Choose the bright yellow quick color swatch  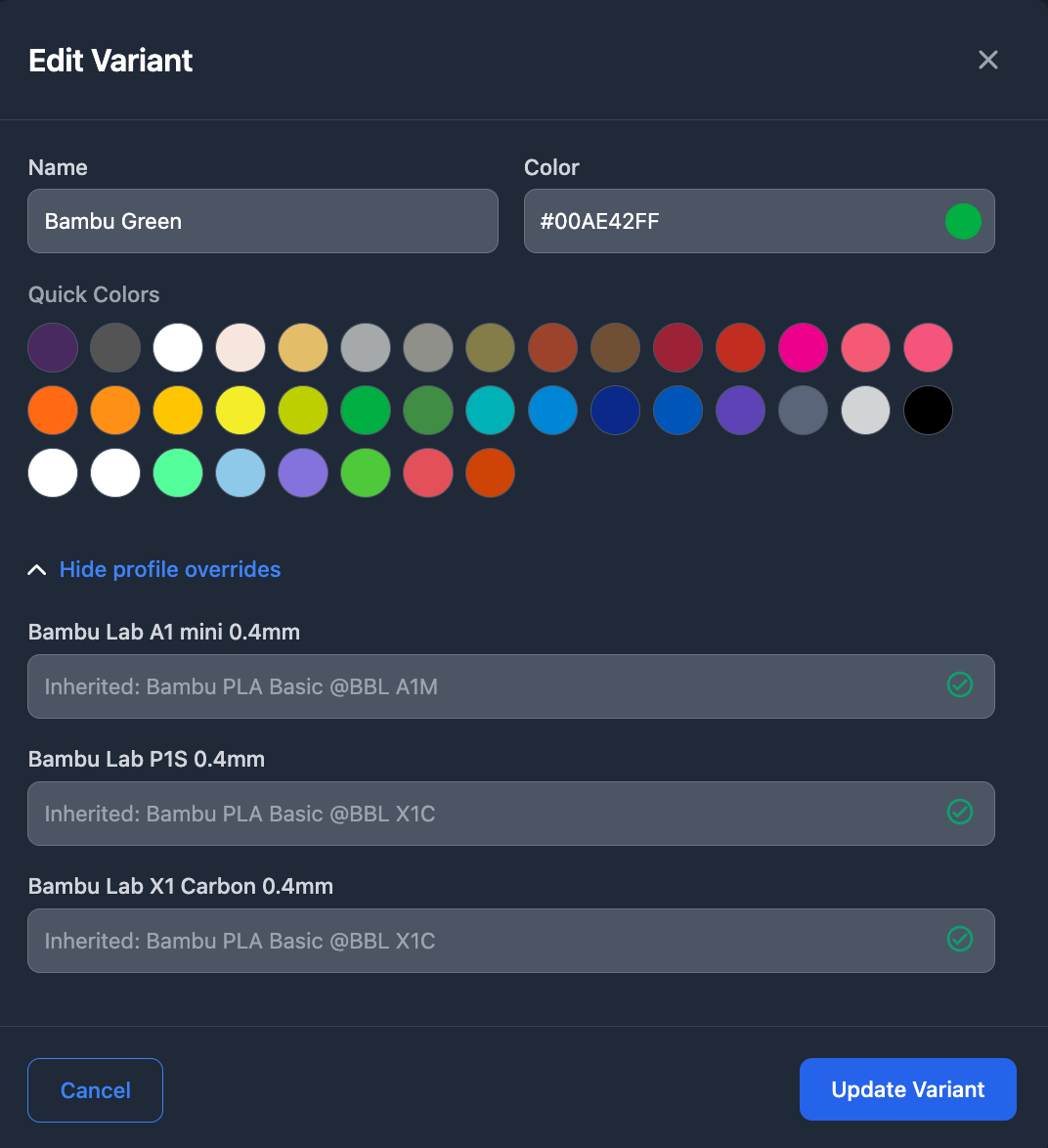point(240,411)
